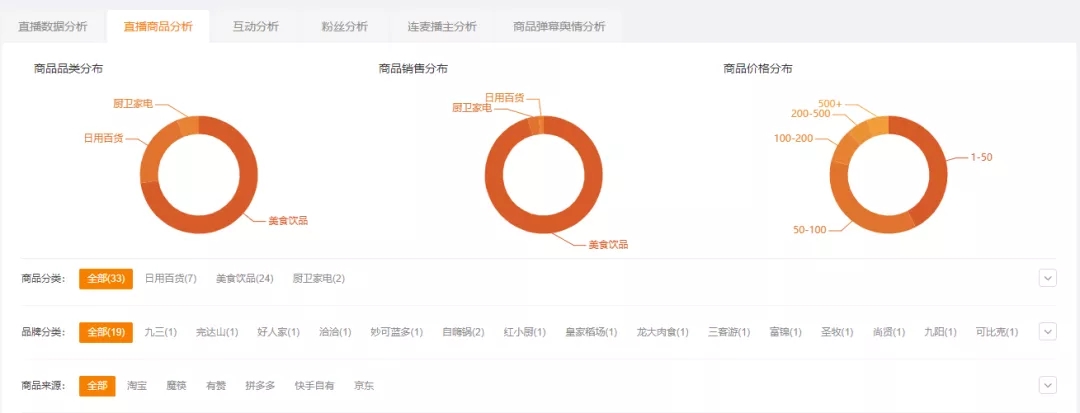This screenshot has height=413, width=1080.
Task: Filter product source by 拼多多
Action: click(260, 386)
